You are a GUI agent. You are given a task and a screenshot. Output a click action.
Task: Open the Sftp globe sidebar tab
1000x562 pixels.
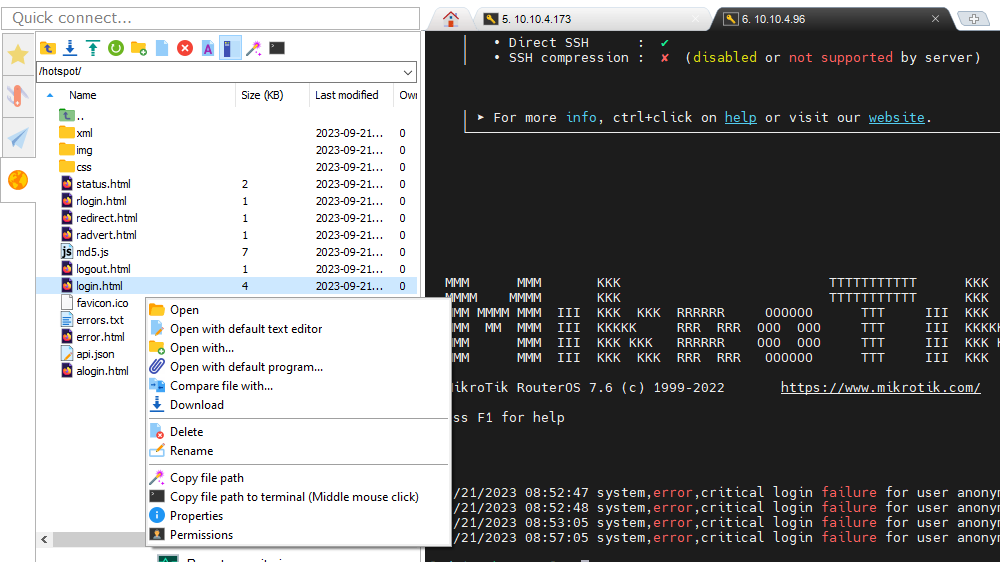point(18,180)
